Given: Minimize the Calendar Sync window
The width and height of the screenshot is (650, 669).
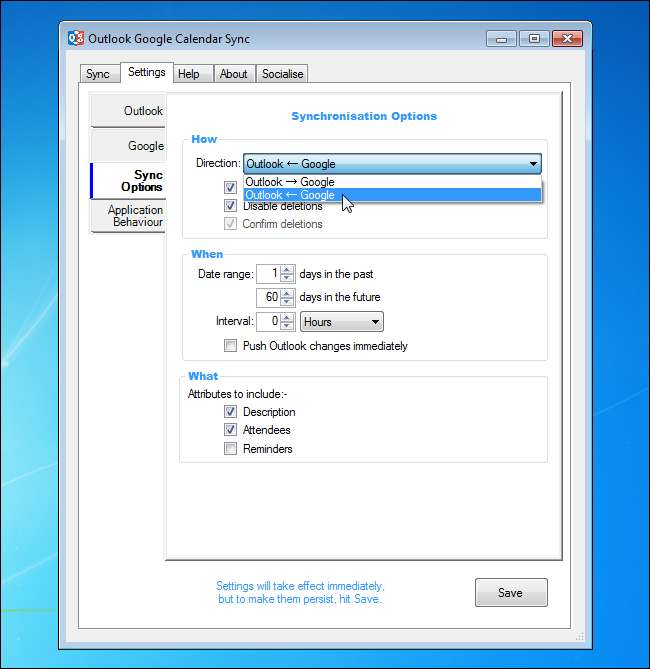Looking at the screenshot, I should click(501, 39).
